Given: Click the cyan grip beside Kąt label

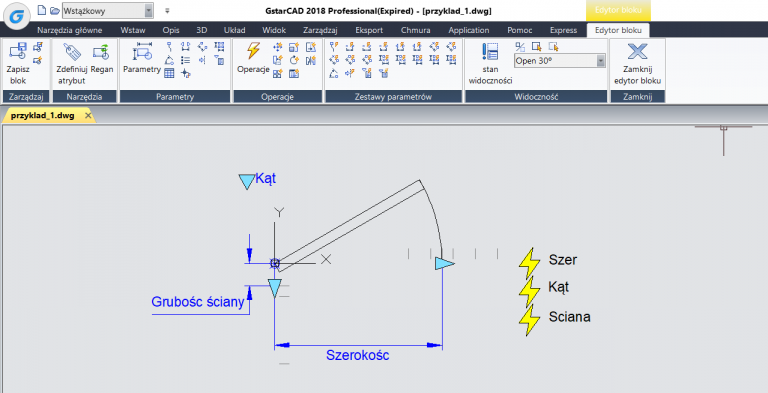Looking at the screenshot, I should click(246, 181).
